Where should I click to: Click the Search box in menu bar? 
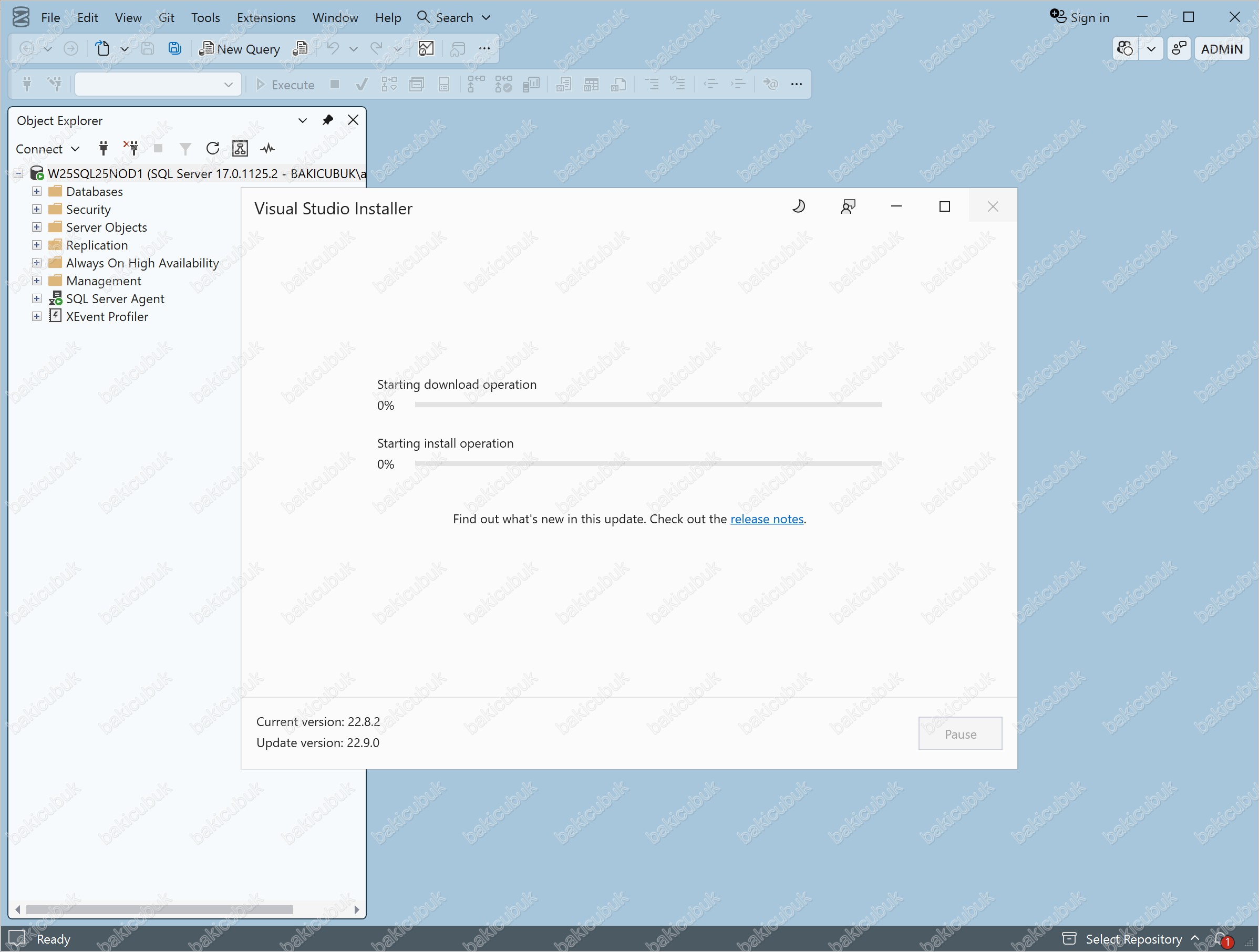[x=454, y=18]
